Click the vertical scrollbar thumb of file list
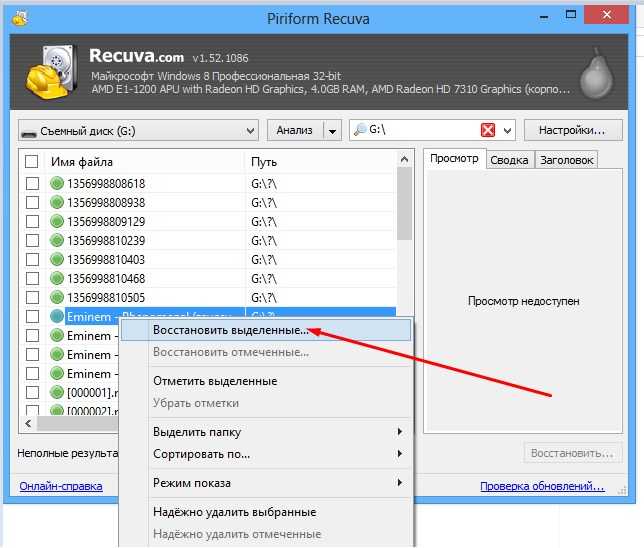Image resolution: width=644 pixels, height=548 pixels. [x=404, y=204]
